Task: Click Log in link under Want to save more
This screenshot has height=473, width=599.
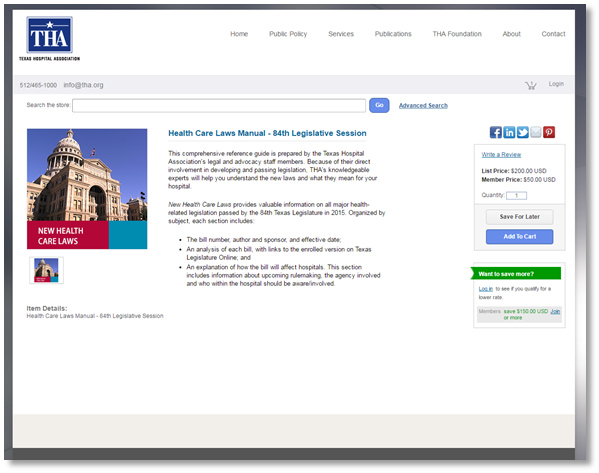Action: (486, 289)
